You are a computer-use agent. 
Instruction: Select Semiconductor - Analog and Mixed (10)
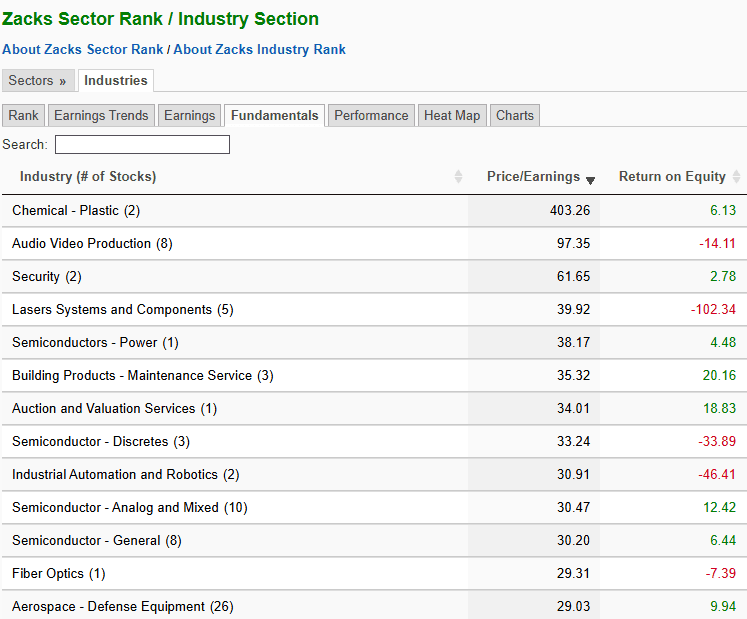tap(130, 507)
